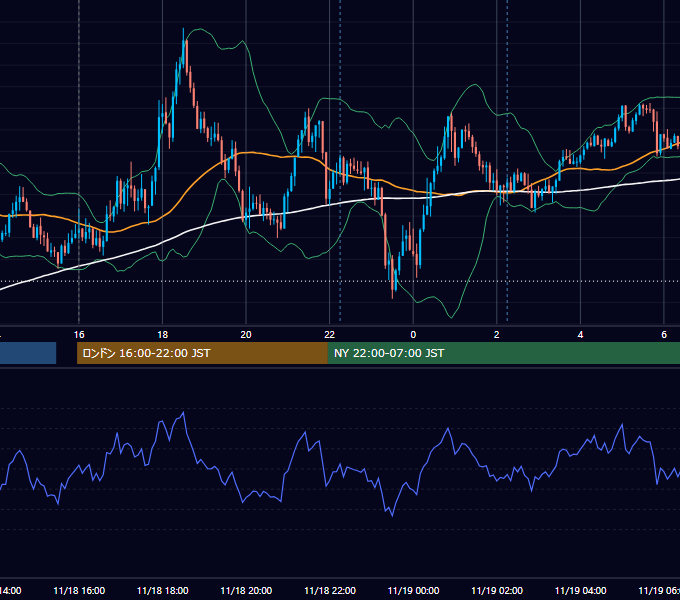Click the "4" hour label on time axis

580,335
